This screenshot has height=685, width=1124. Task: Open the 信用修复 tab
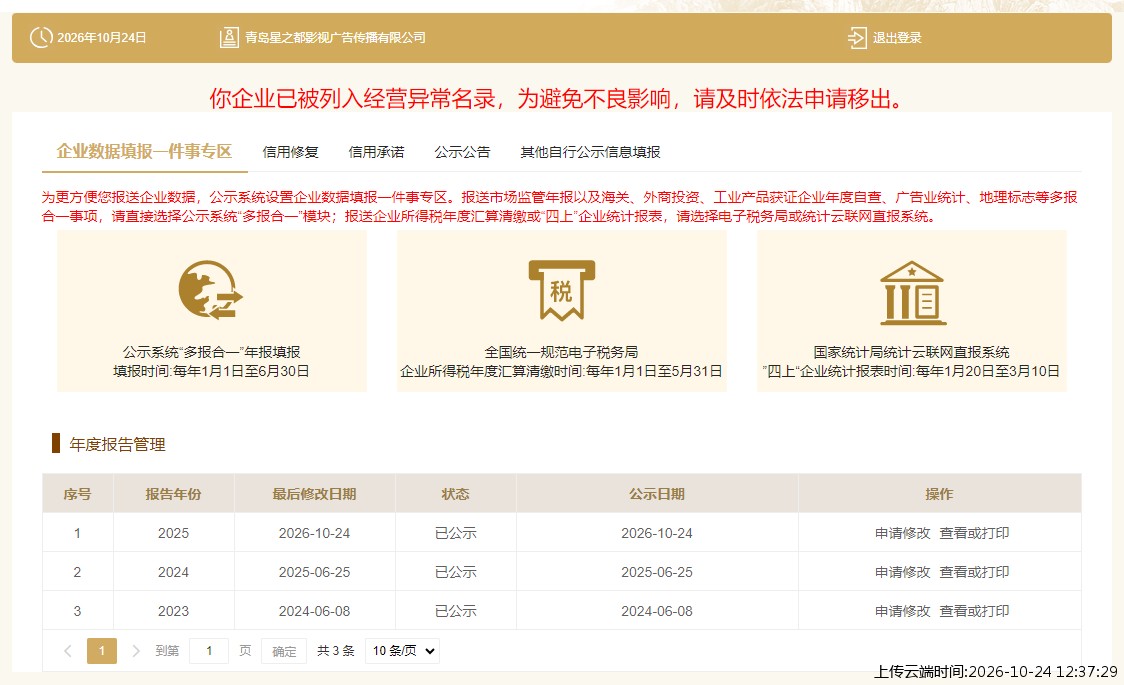coord(290,152)
